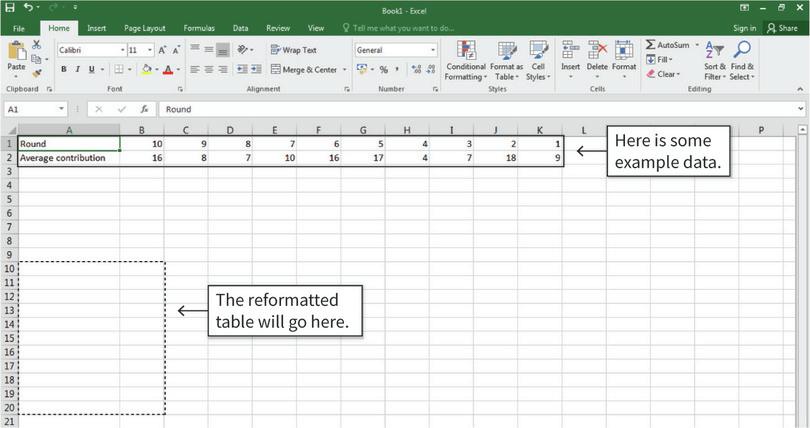Open the Fill menu
The width and height of the screenshot is (810, 428).
tap(659, 59)
